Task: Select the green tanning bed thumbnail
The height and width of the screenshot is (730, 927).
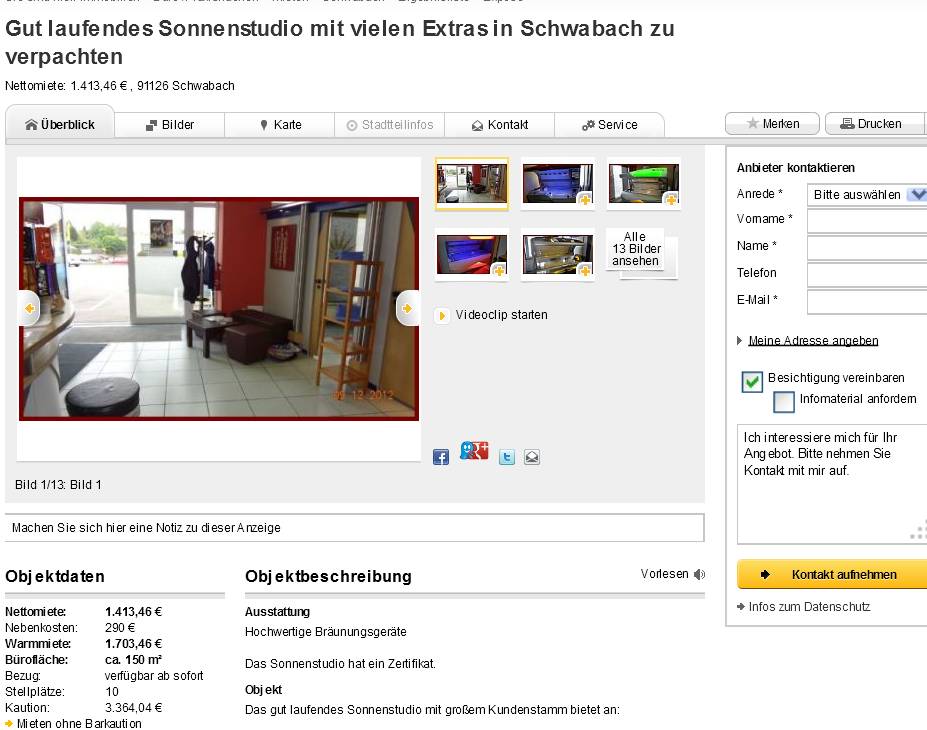Action: [644, 184]
